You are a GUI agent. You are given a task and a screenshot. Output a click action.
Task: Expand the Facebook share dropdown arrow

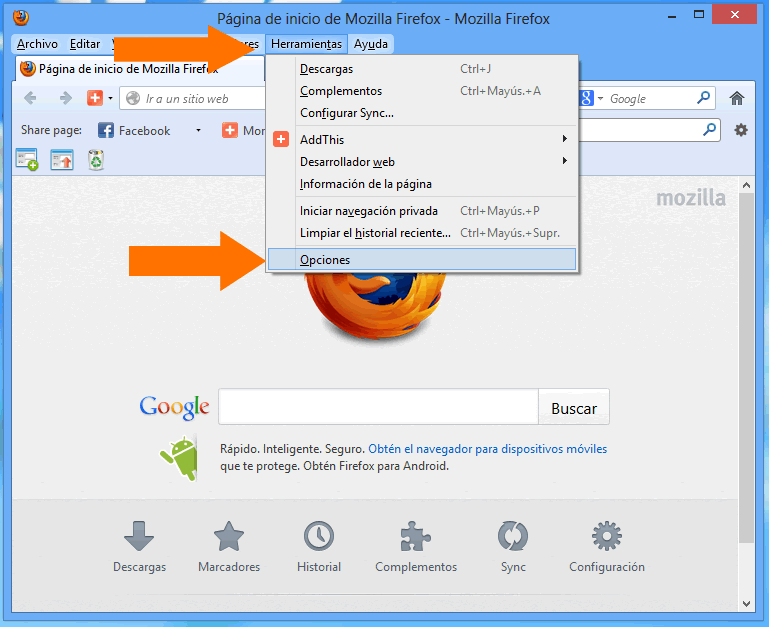(198, 131)
